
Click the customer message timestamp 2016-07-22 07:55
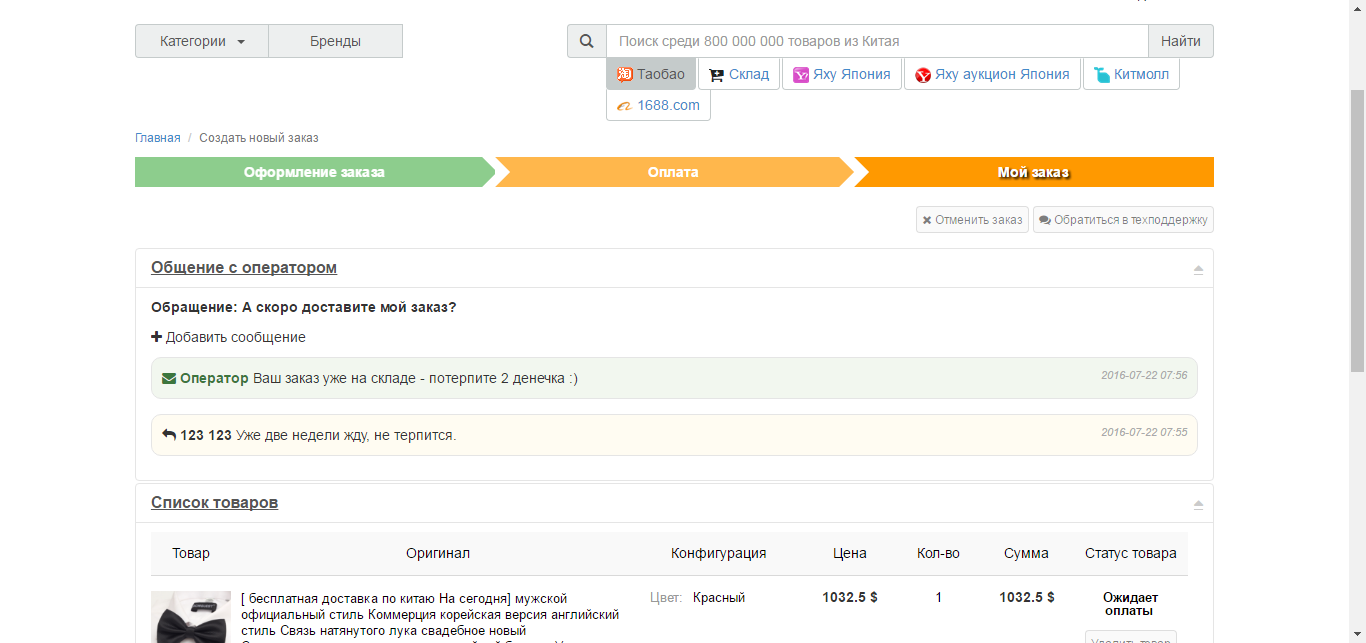1144,432
